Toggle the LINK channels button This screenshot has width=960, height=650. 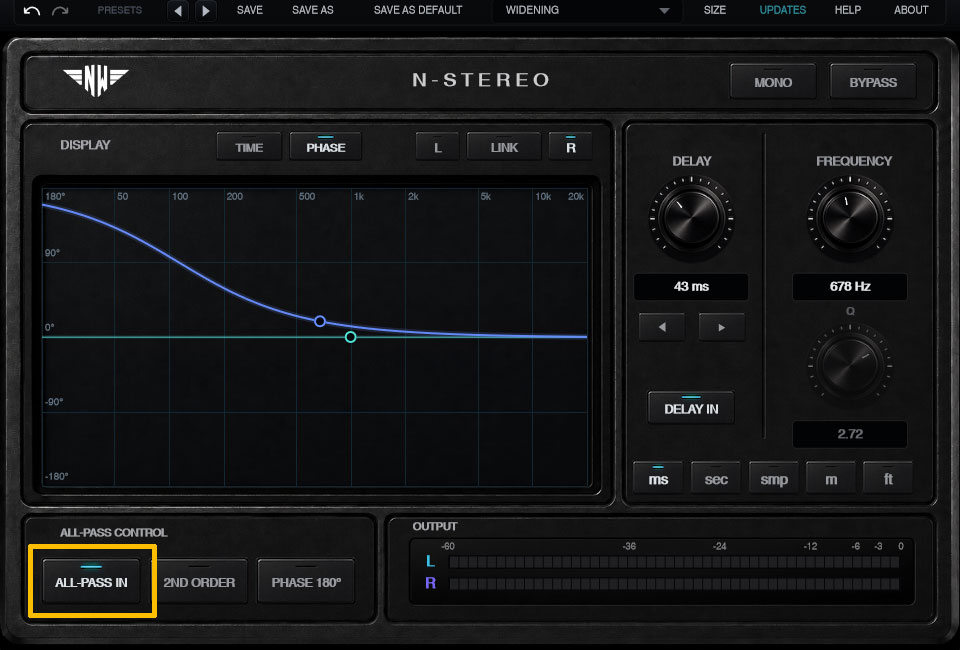[504, 147]
